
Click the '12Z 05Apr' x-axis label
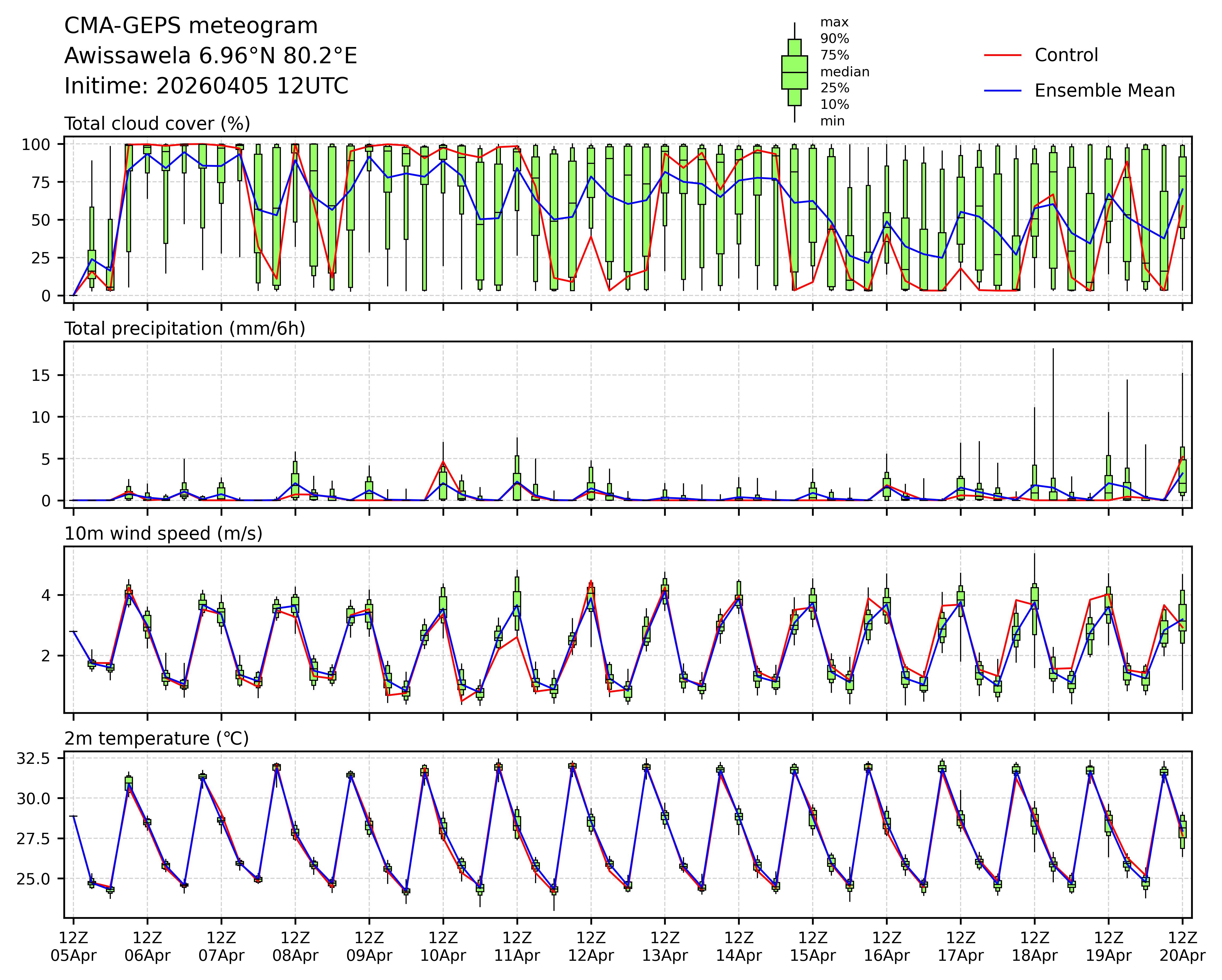click(x=73, y=946)
